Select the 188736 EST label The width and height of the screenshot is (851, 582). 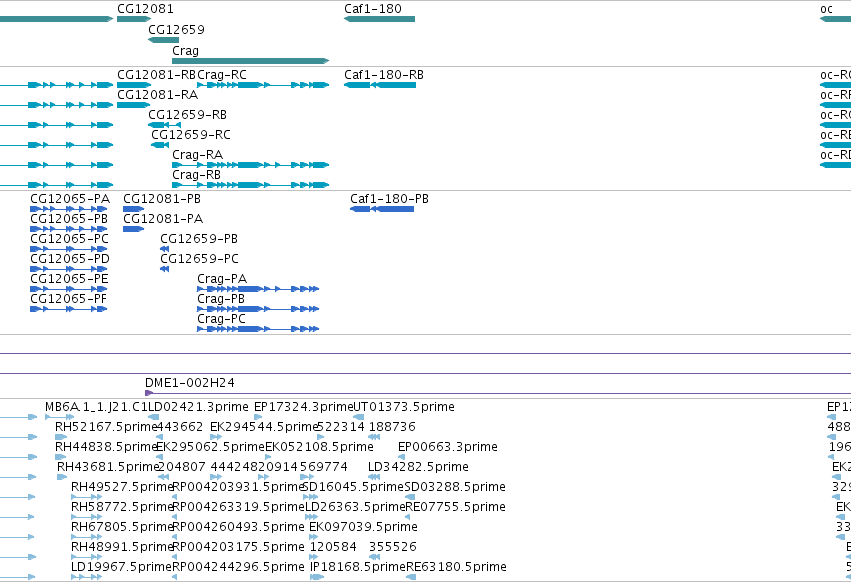(x=392, y=427)
